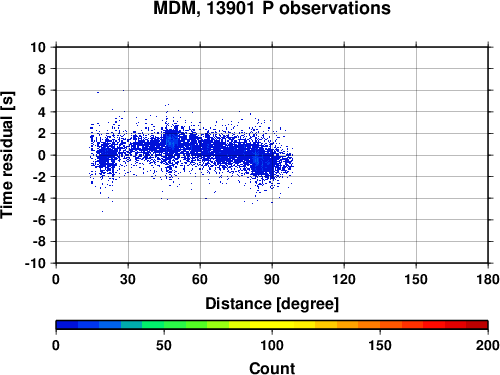Click the Time residual [s] axis label
Viewport: 500px width, 375px height.
pyautogui.click(x=7, y=155)
